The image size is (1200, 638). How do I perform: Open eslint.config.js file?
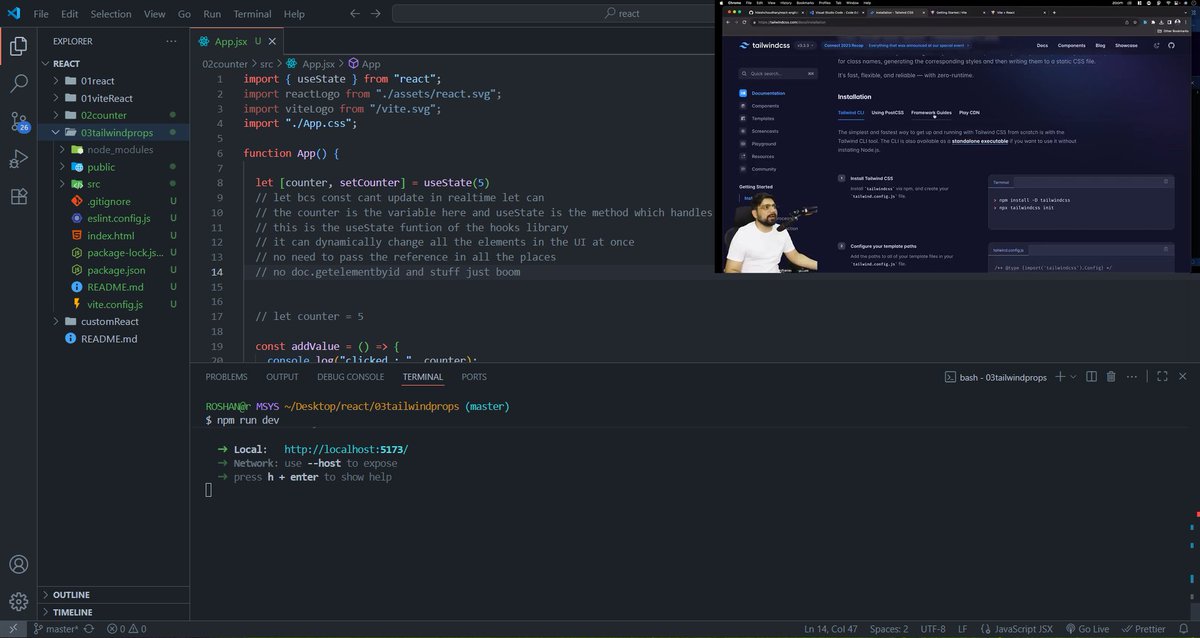(118, 218)
